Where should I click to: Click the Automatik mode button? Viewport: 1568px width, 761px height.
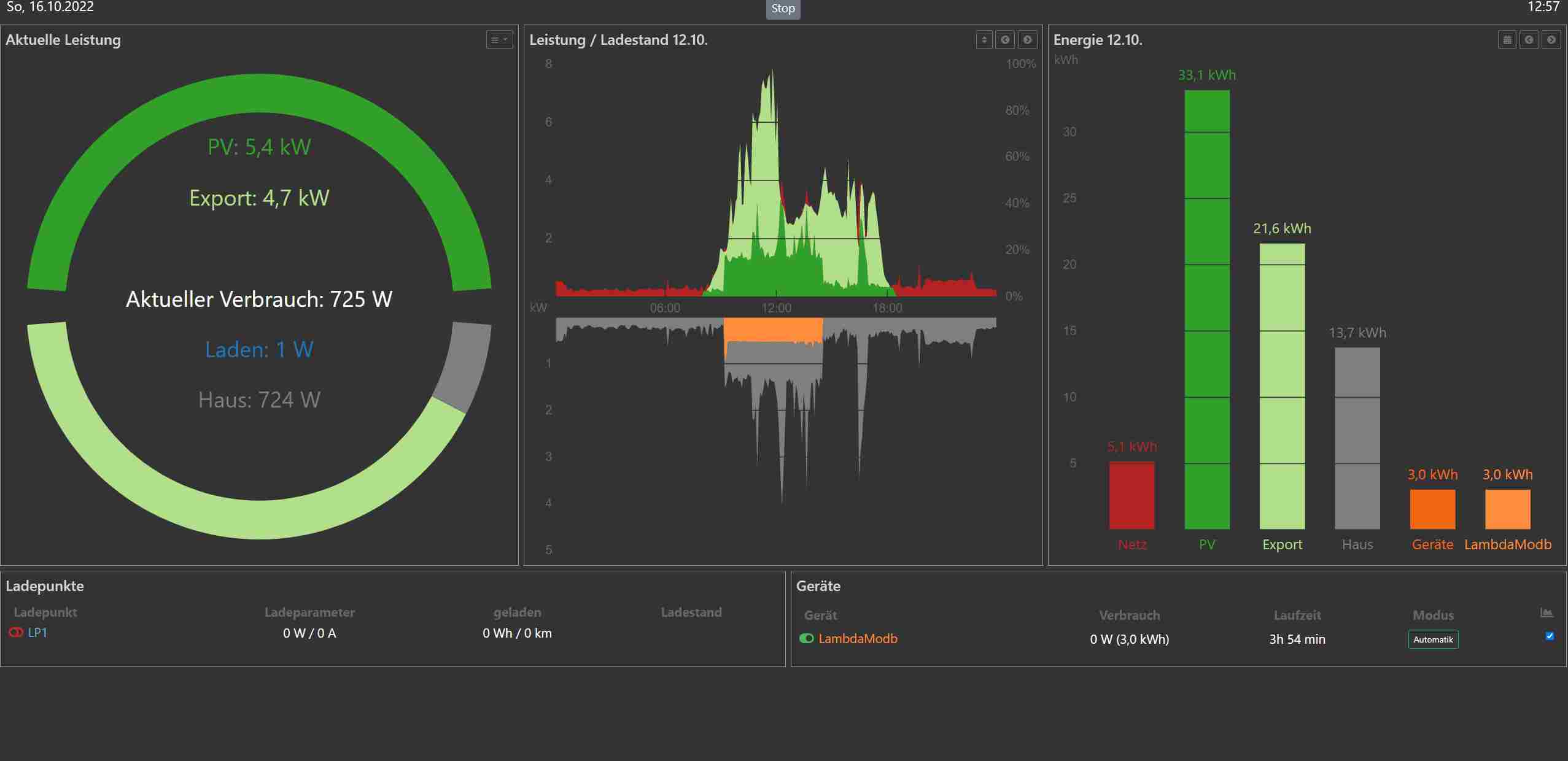coord(1433,639)
